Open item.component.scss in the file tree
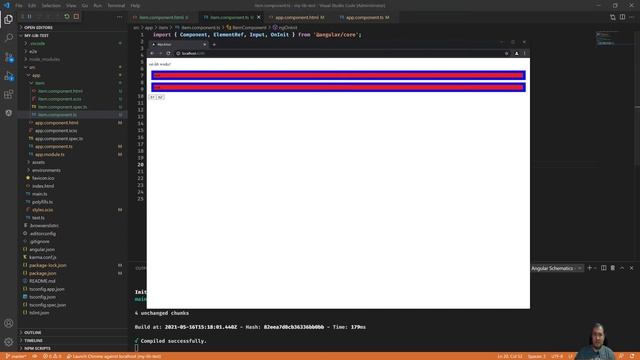This screenshot has height=360, width=640. [60, 99]
